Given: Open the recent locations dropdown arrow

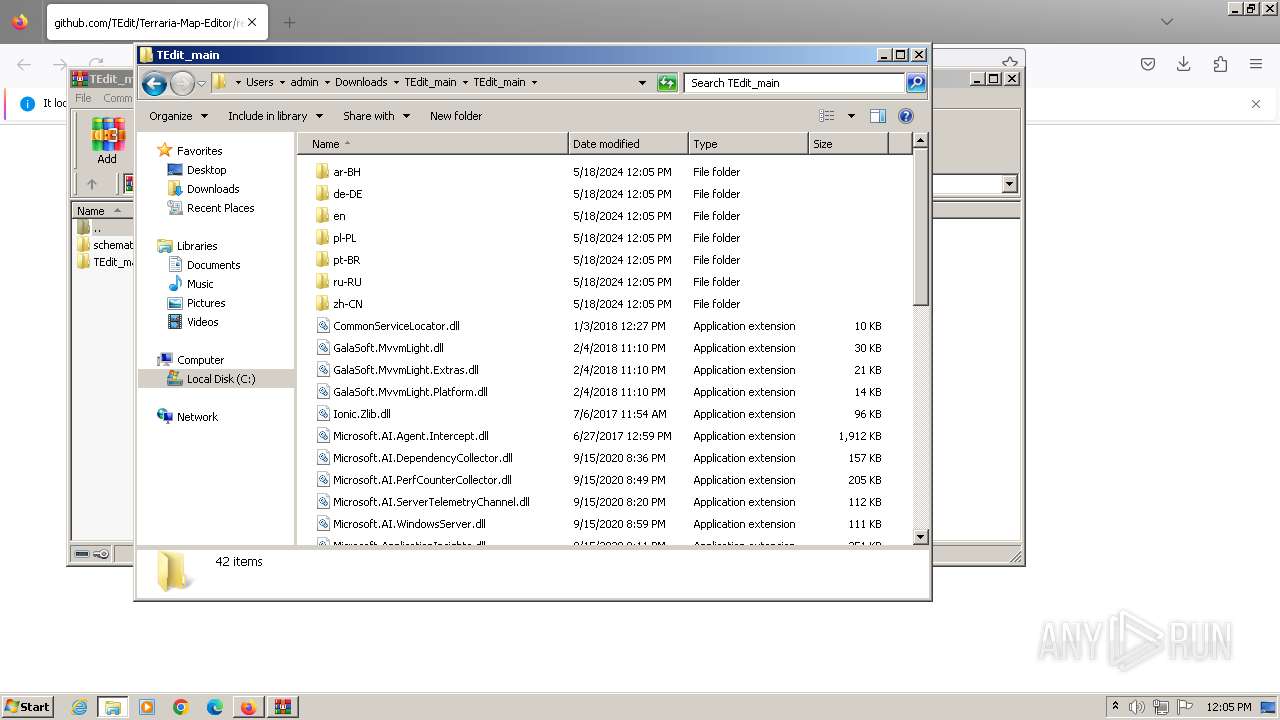Looking at the screenshot, I should click(x=201, y=83).
